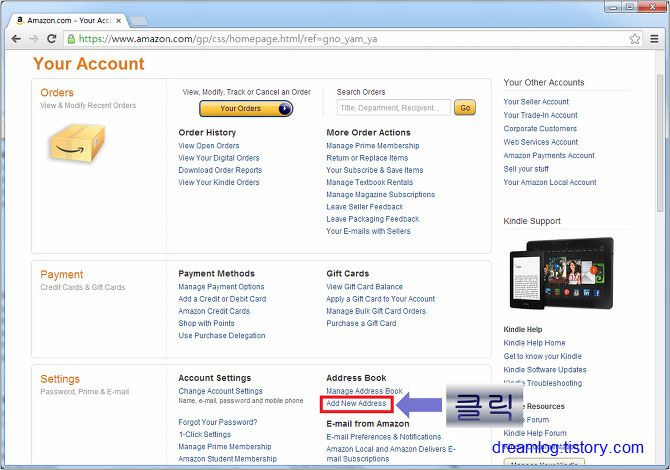Viewport: 670px width, 470px height.
Task: Open Your E-mails with Sellers link
Action: coord(368,231)
